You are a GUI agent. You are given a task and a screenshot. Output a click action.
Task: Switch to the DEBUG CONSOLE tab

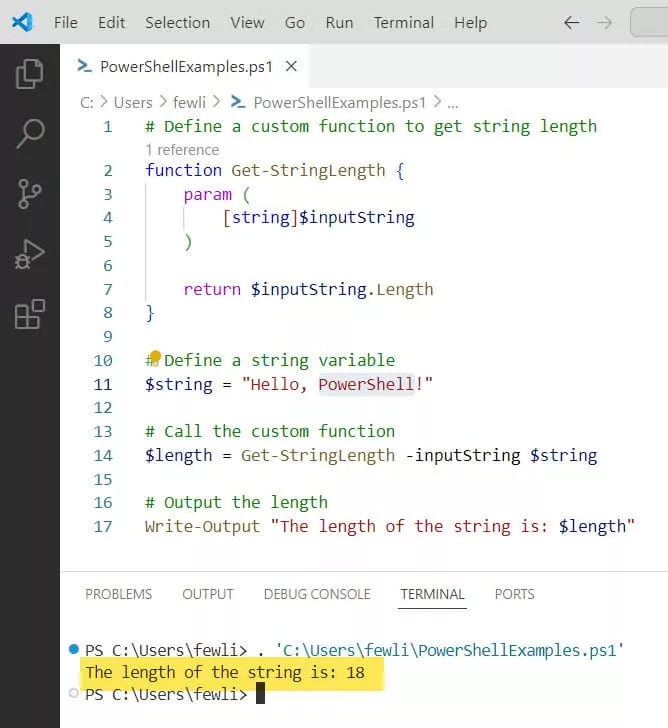[x=317, y=594]
